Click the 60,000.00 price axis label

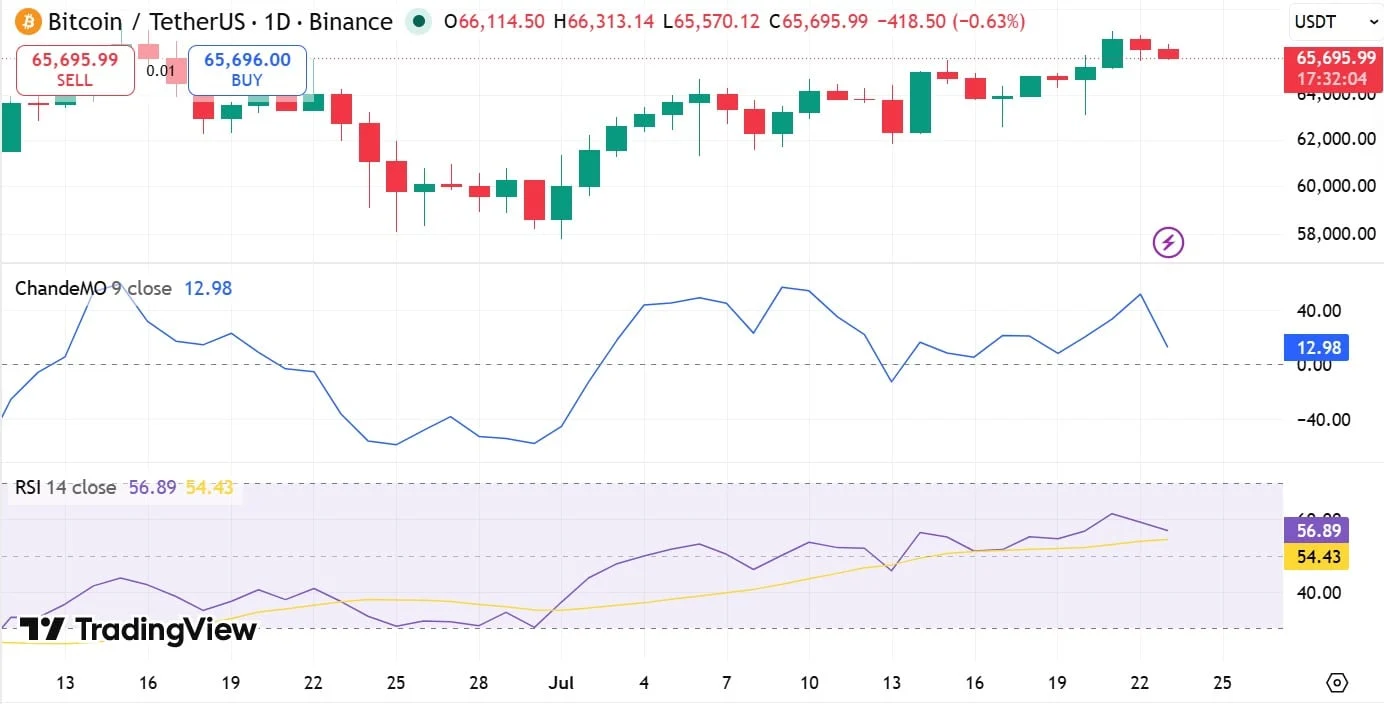click(1336, 186)
